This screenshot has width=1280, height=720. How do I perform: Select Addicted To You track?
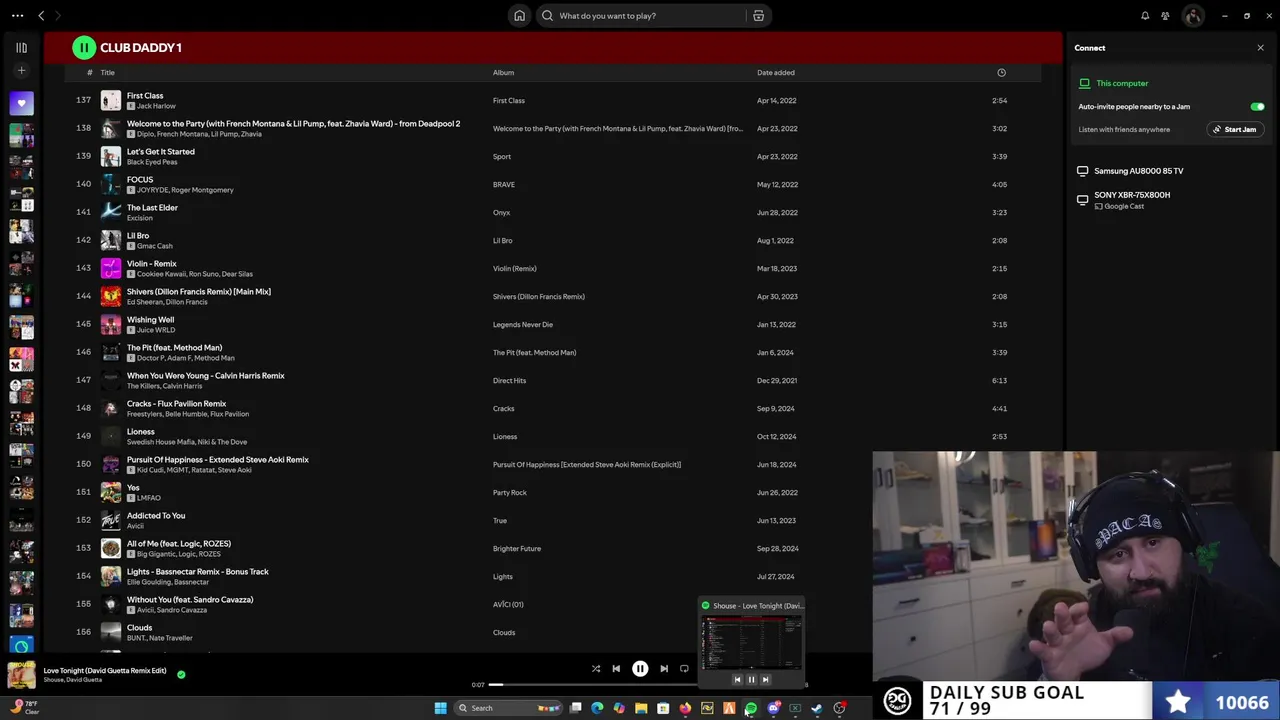pos(156,516)
